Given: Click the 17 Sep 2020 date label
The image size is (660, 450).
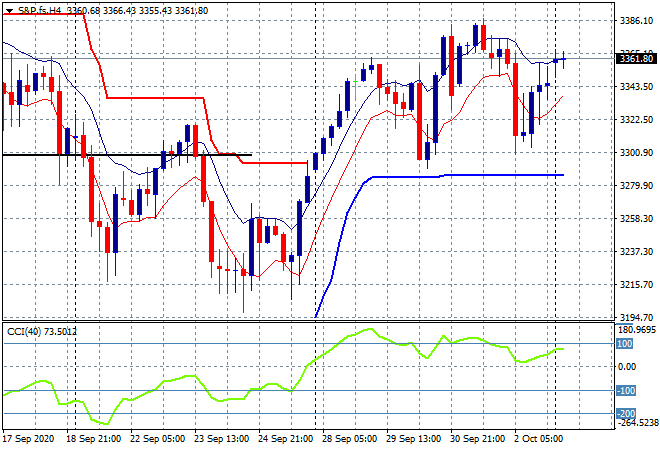Looking at the screenshot, I should coord(29,439).
